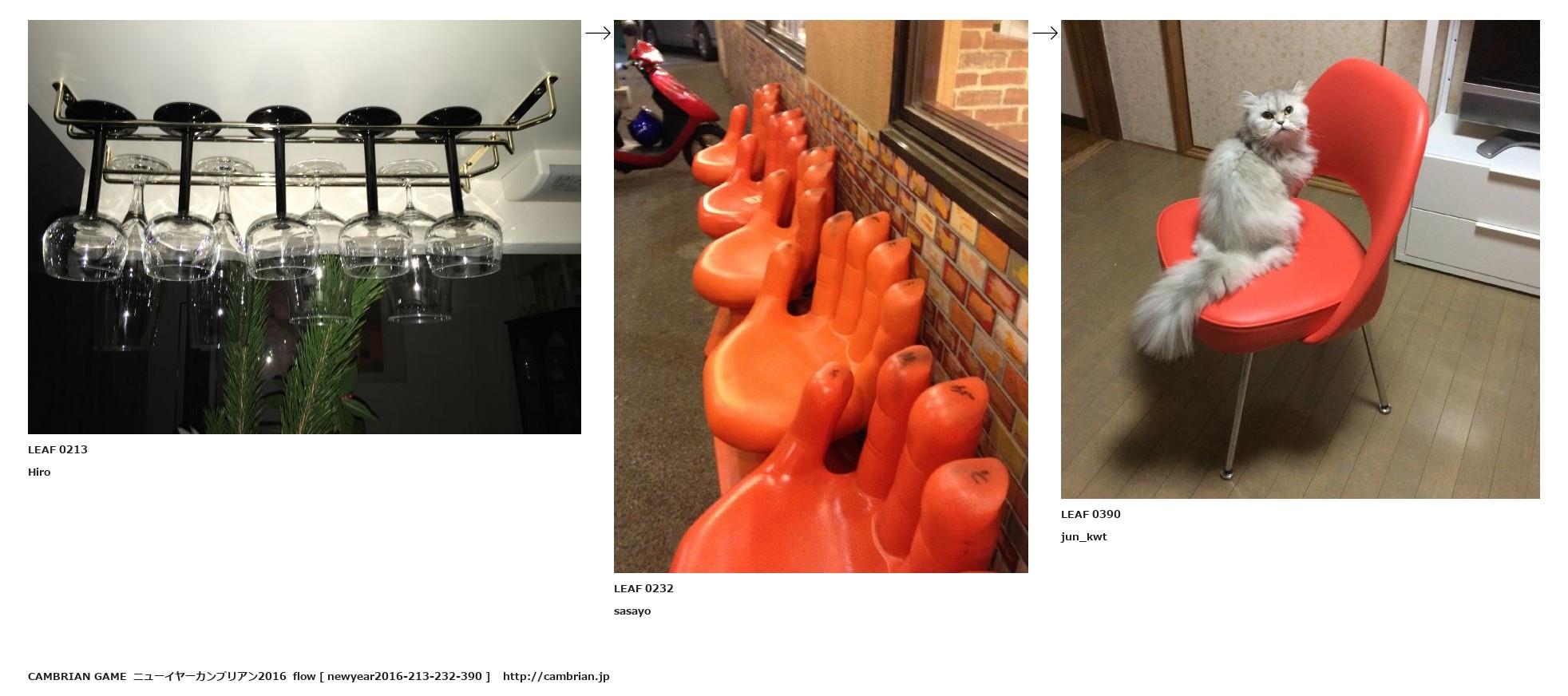Open the http://cambrian.jp link
Image resolution: width=1568 pixels, height=696 pixels.
point(556,676)
